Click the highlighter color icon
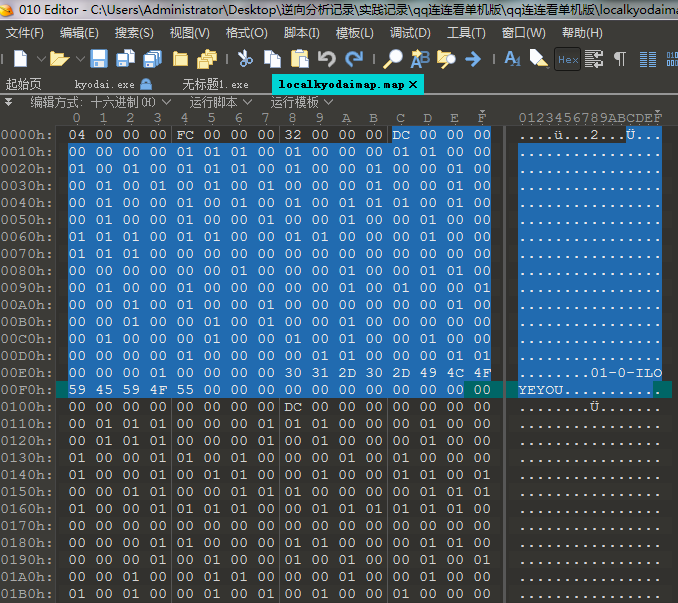This screenshot has width=678, height=603. (x=539, y=59)
